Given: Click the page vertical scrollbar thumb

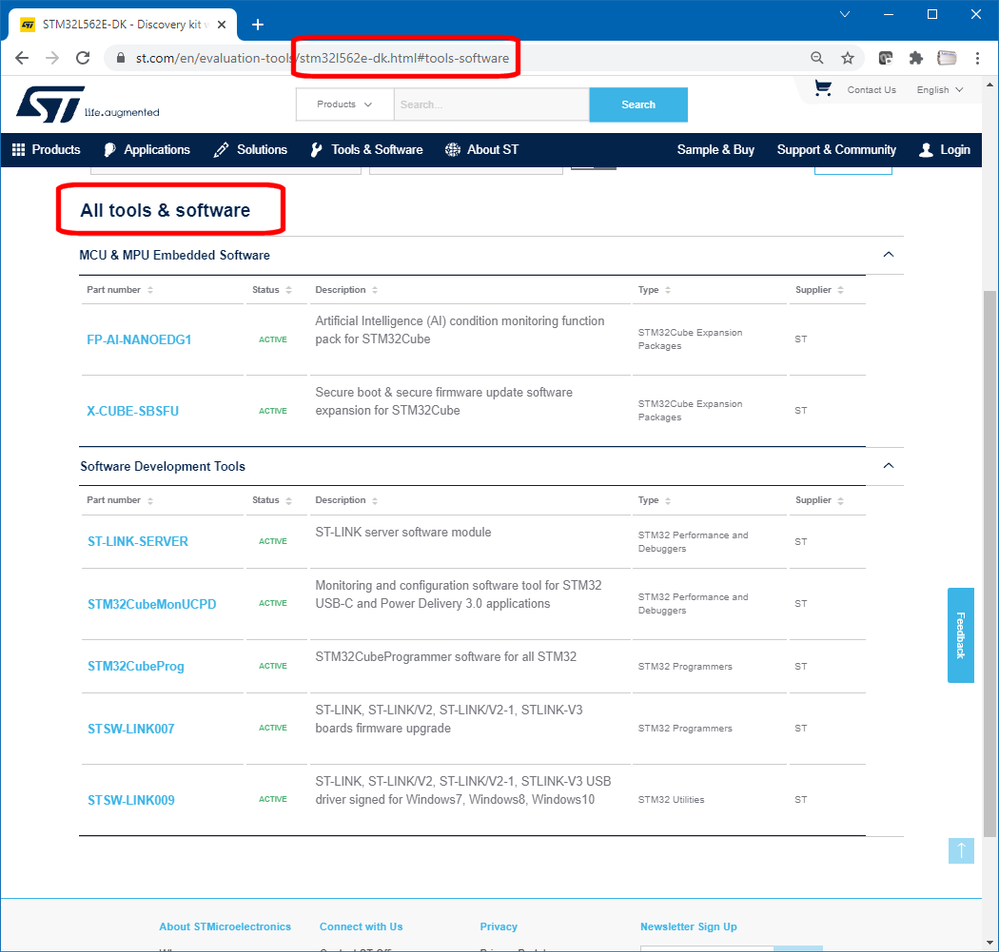Looking at the screenshot, I should click(990, 563).
